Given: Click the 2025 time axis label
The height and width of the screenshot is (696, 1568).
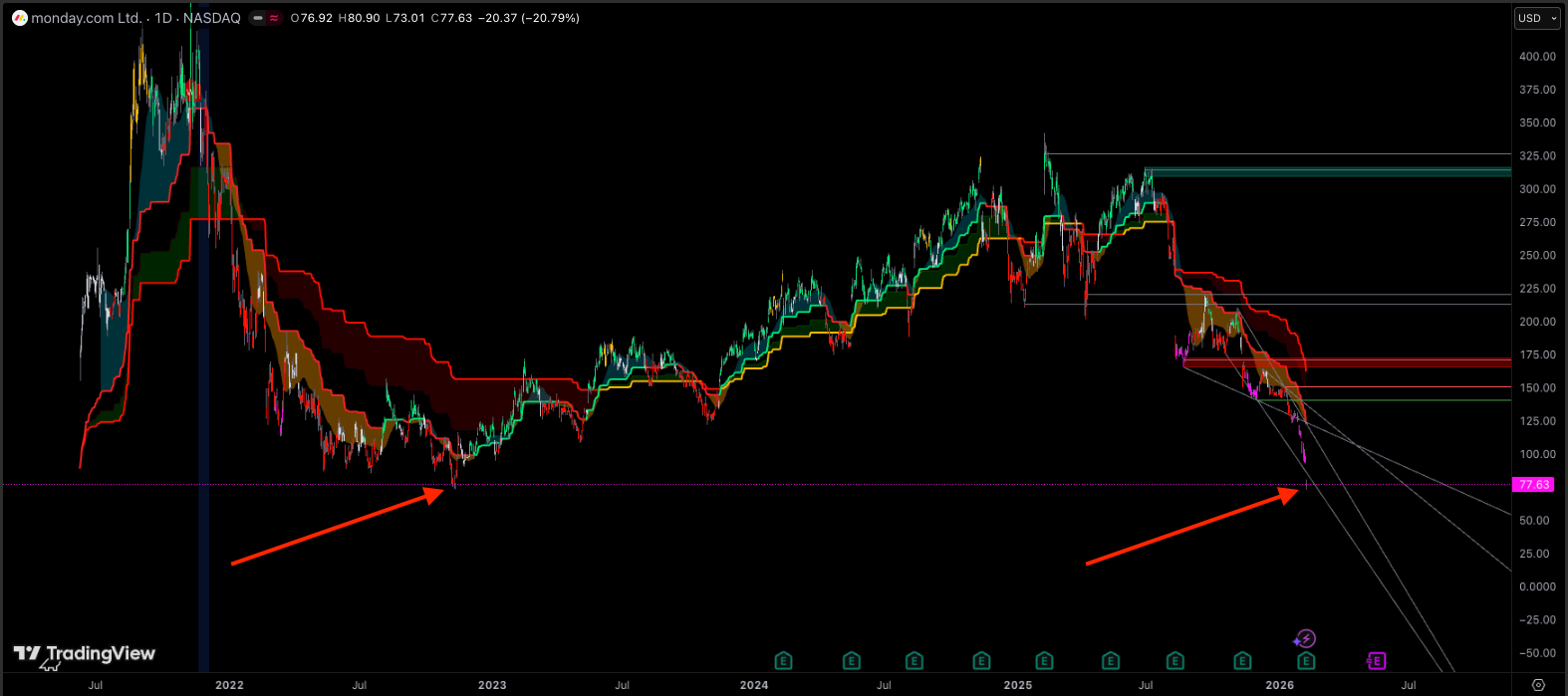Looking at the screenshot, I should [x=1018, y=685].
